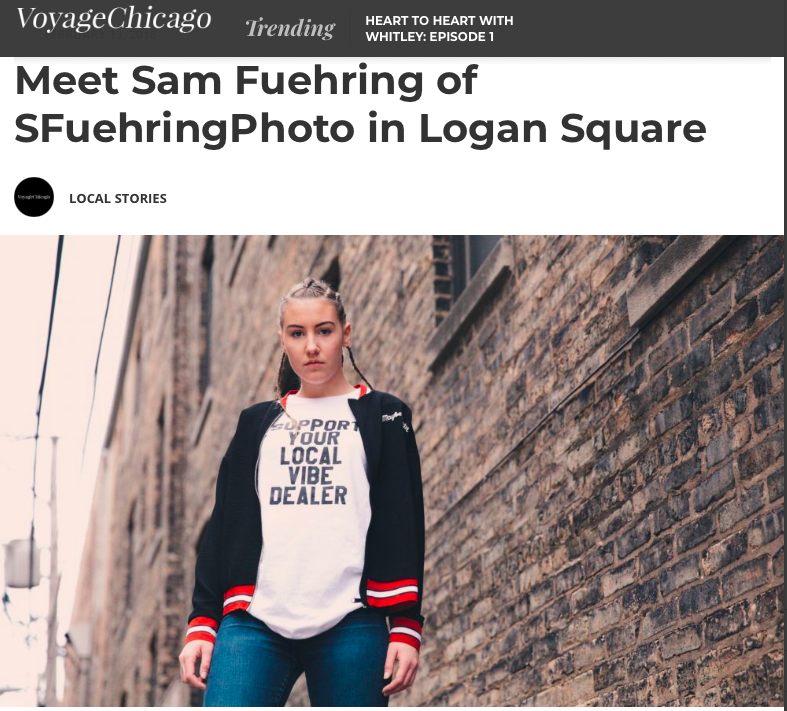The image size is (787, 711).
Task: Click the model's face in the photo
Action: (313, 340)
